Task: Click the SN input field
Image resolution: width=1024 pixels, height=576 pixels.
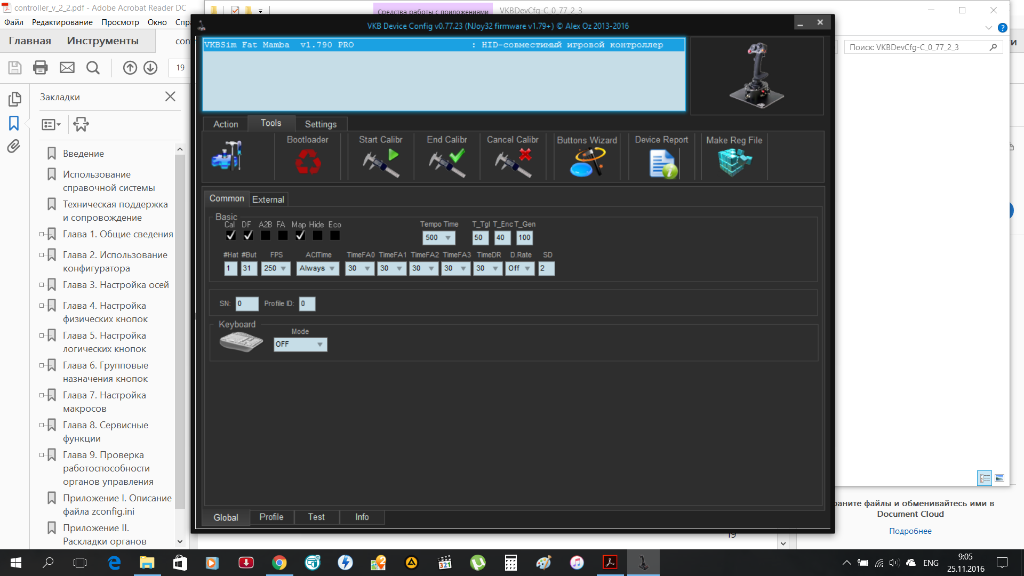Action: coord(247,304)
